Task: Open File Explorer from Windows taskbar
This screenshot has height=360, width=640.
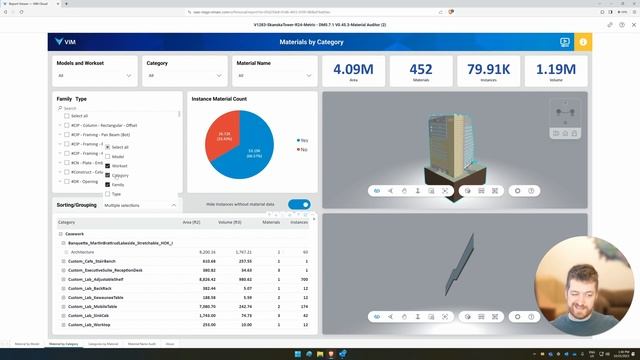Action: click(320, 354)
